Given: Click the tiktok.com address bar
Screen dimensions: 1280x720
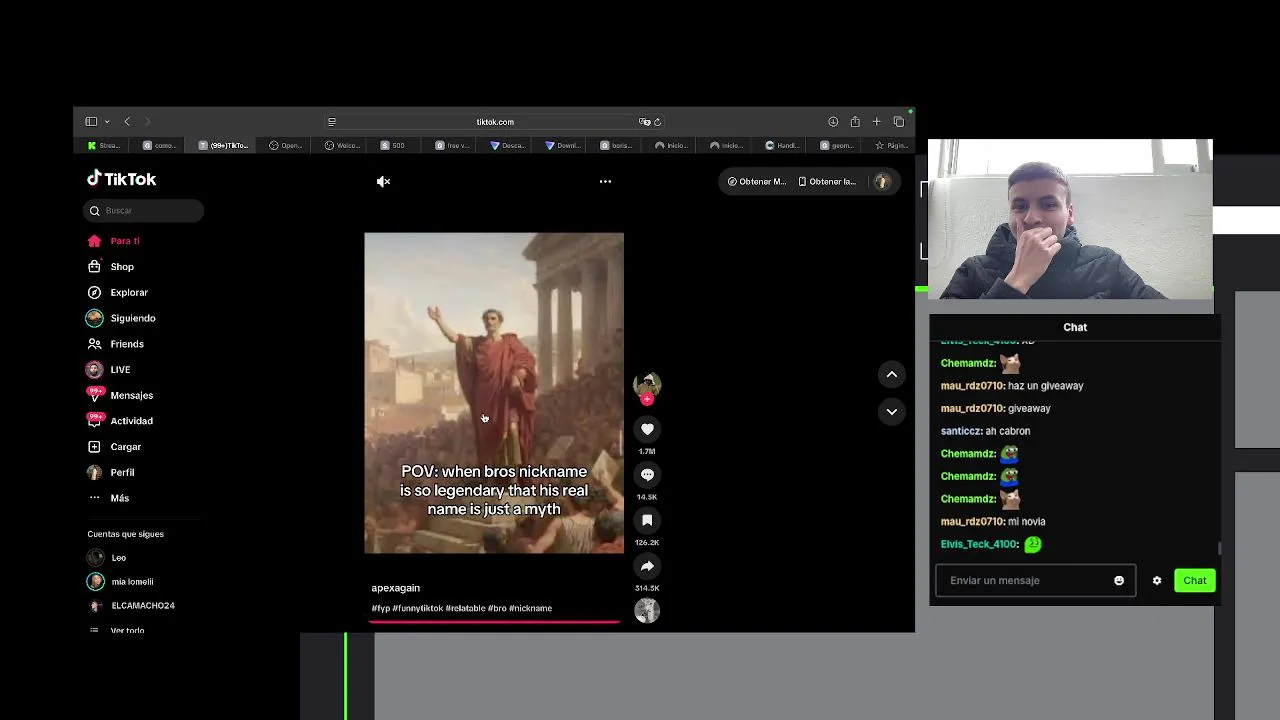Looking at the screenshot, I should pos(494,122).
